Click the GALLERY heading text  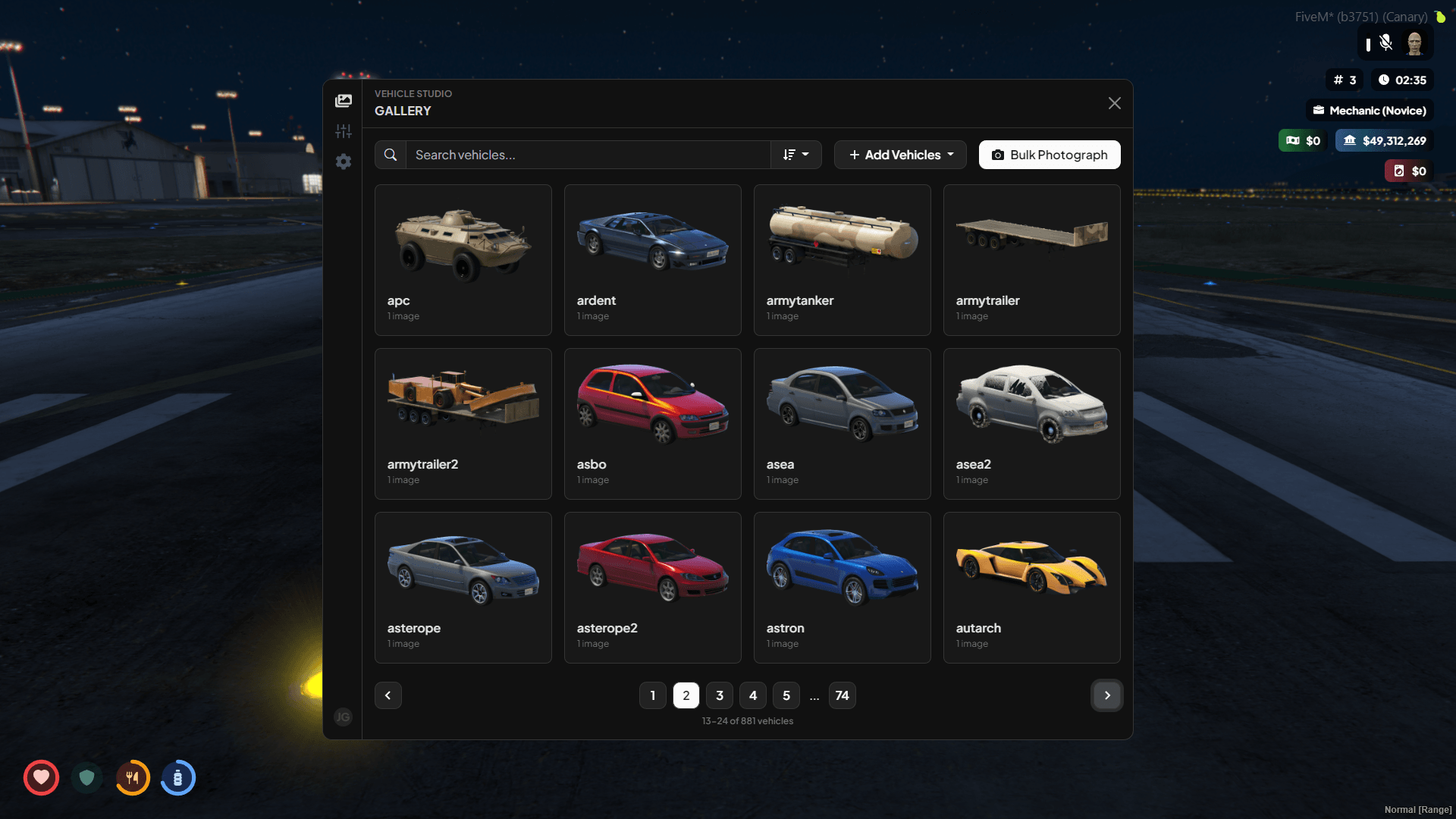403,111
